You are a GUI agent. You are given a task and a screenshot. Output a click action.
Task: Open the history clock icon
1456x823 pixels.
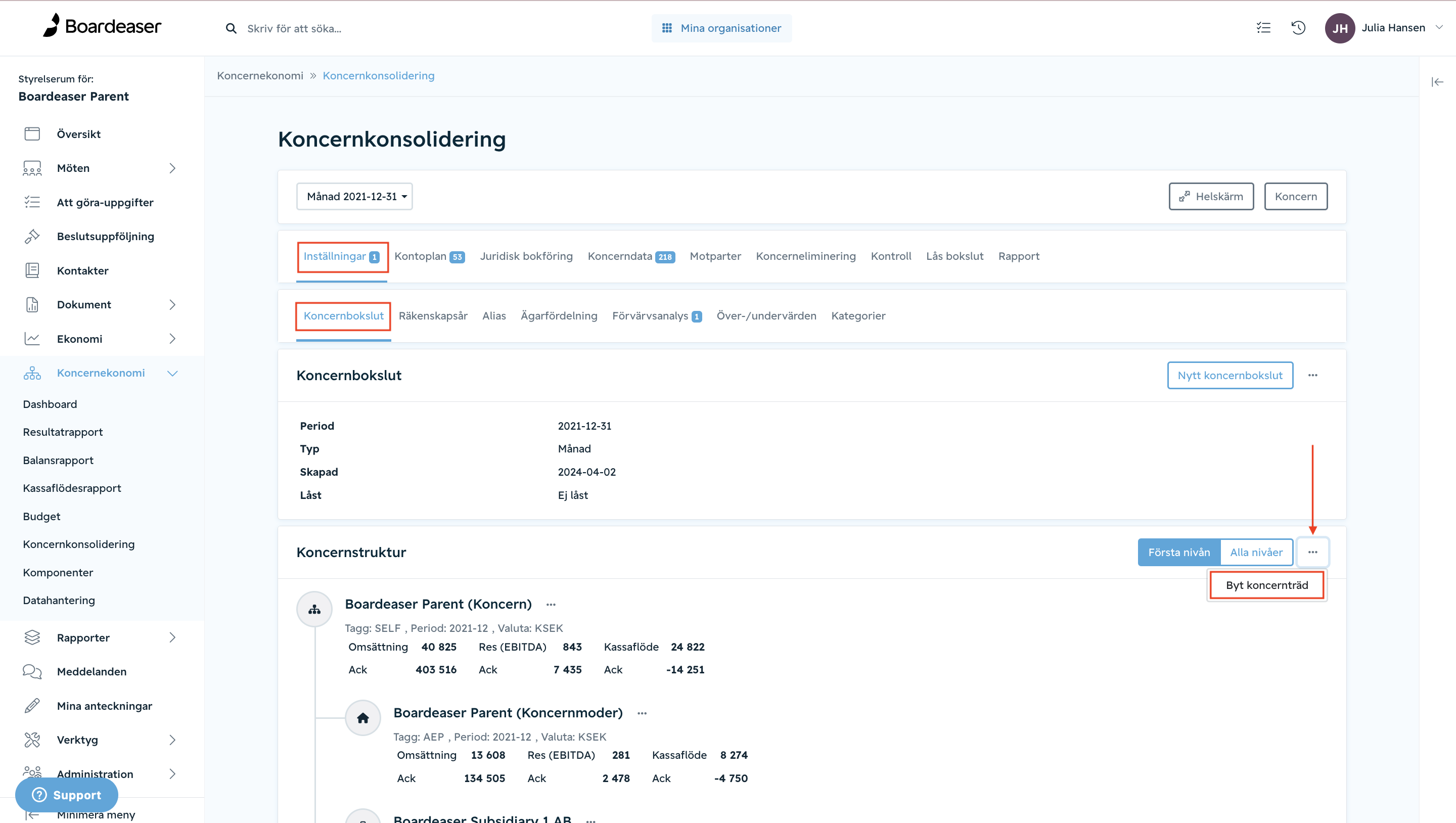tap(1298, 28)
